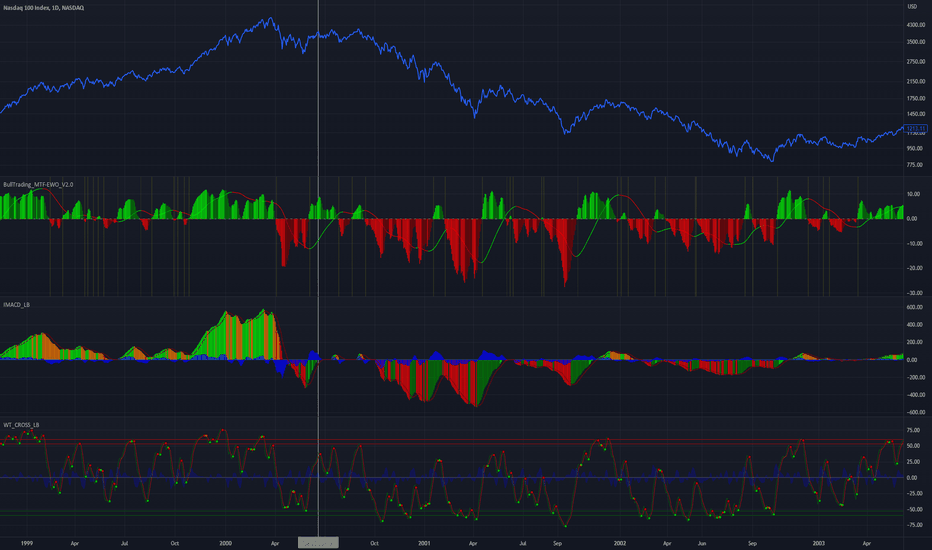Viewport: 932px width, 550px height.
Task: Click the -25.00 value on WT_CROSS scale
Action: [914, 494]
